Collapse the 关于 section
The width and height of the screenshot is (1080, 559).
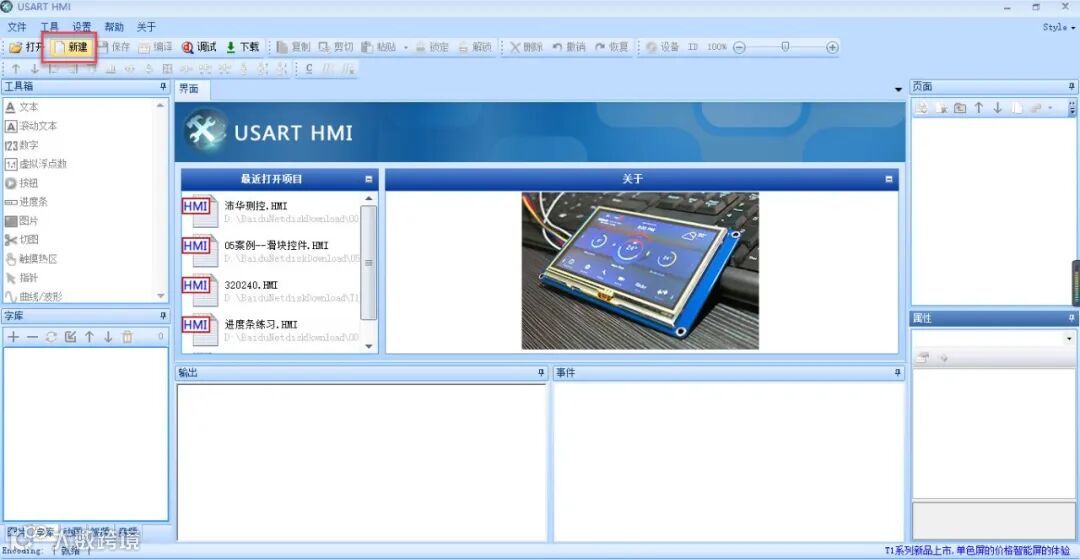point(889,179)
